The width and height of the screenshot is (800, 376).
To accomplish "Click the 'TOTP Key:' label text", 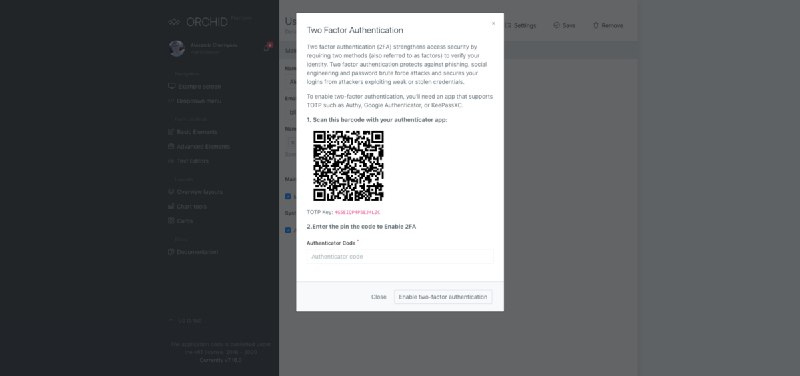I will tap(320, 212).
